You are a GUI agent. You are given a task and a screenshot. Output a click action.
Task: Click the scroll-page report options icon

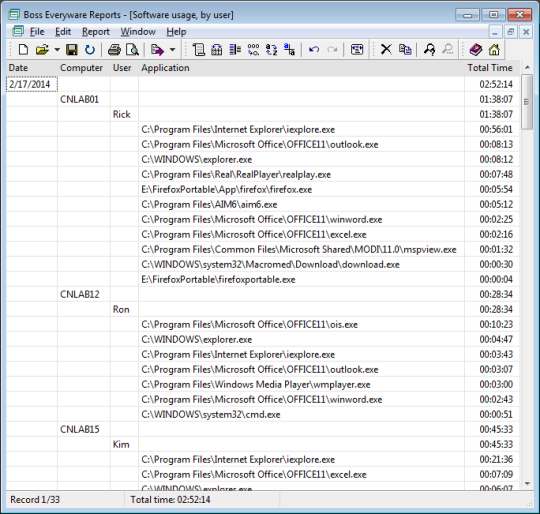click(x=199, y=50)
